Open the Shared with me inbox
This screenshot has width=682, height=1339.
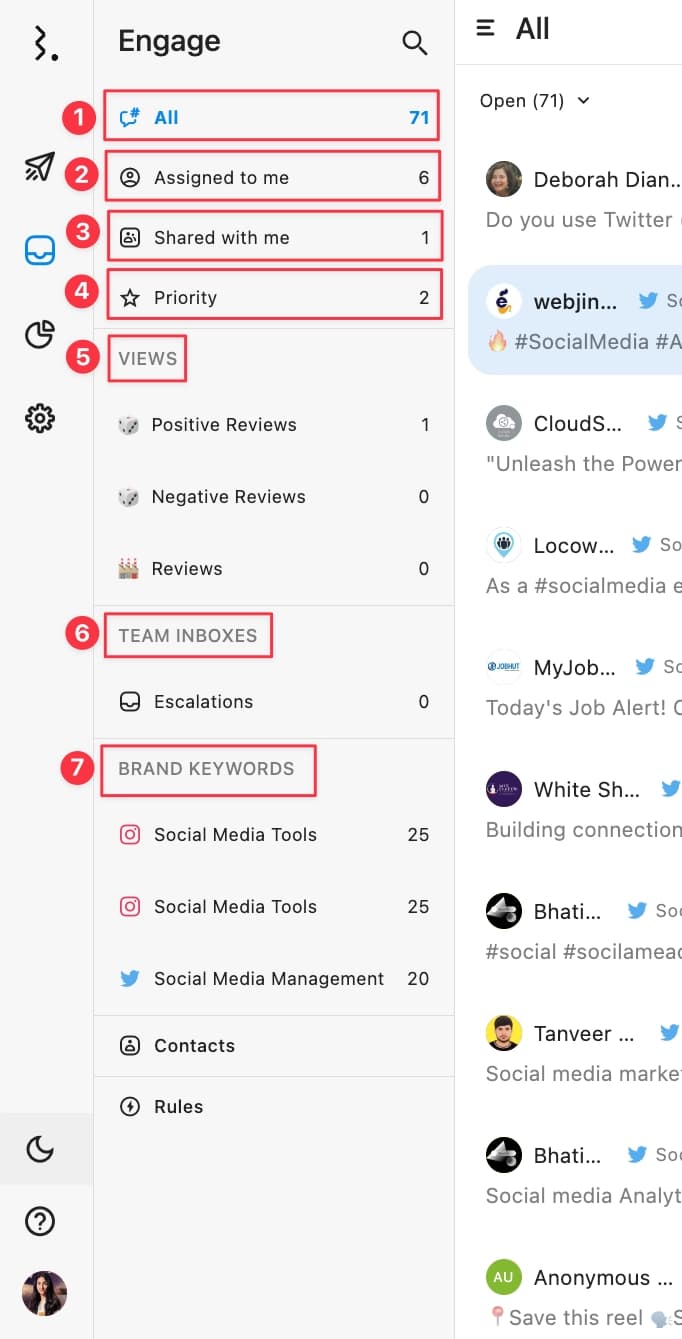tap(272, 238)
